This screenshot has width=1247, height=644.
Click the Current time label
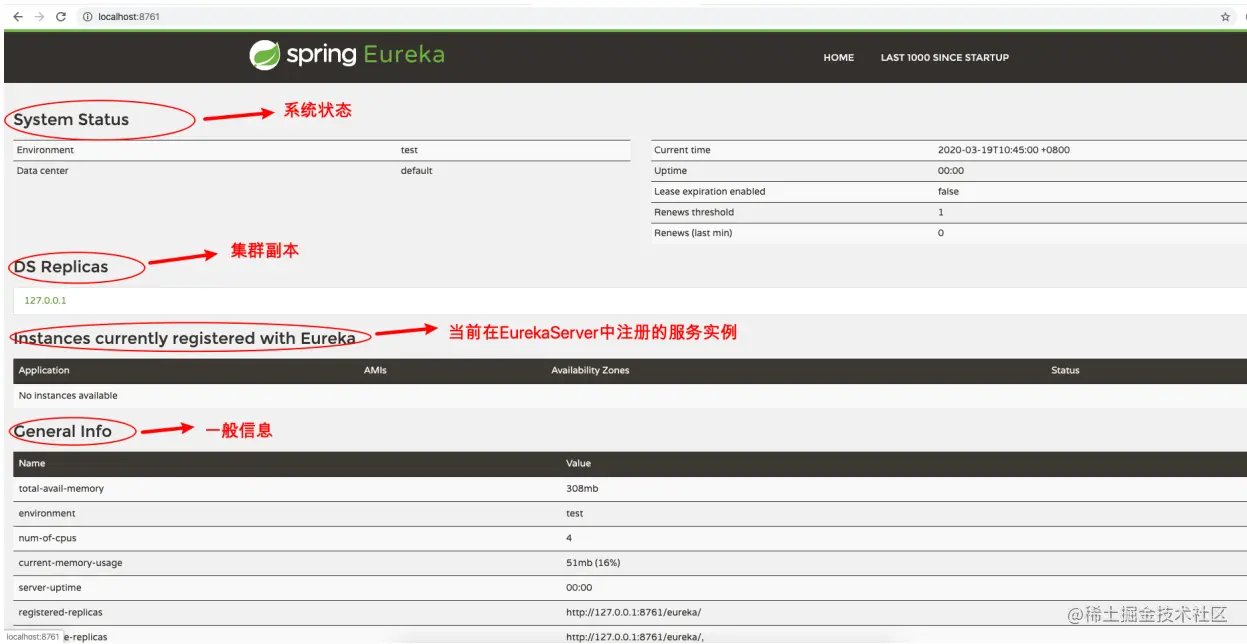click(x=682, y=150)
